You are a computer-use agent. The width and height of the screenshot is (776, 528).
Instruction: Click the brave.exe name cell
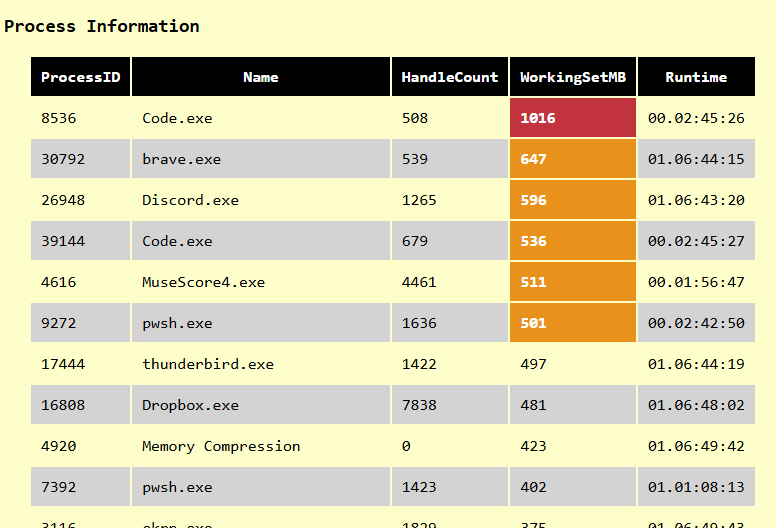pos(261,159)
